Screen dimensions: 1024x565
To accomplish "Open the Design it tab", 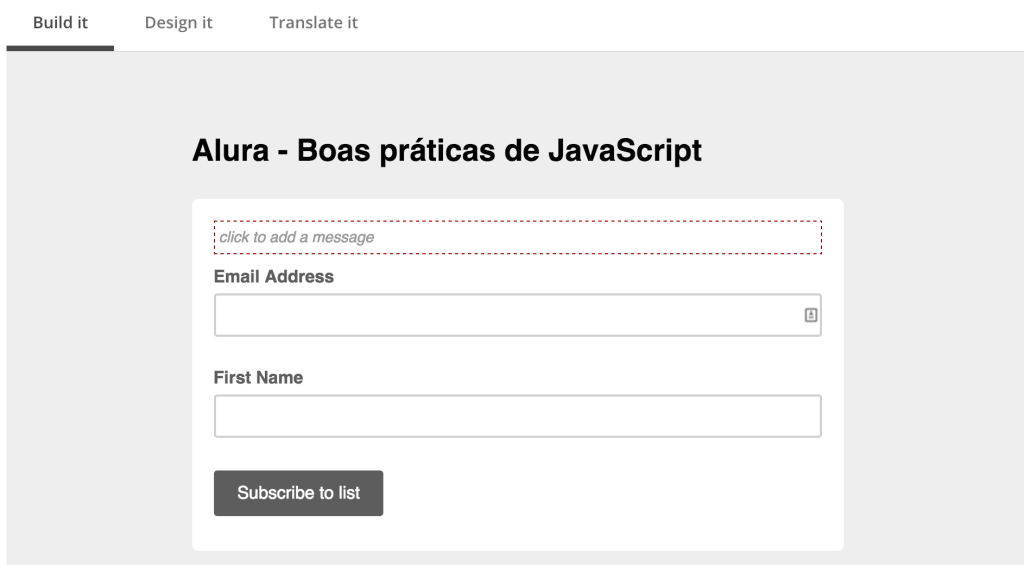I will tap(178, 23).
